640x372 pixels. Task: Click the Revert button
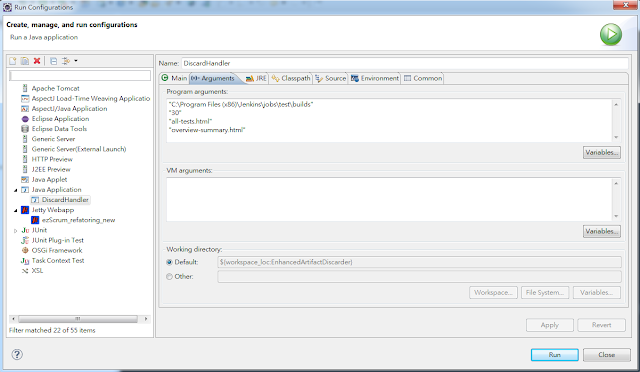click(602, 325)
